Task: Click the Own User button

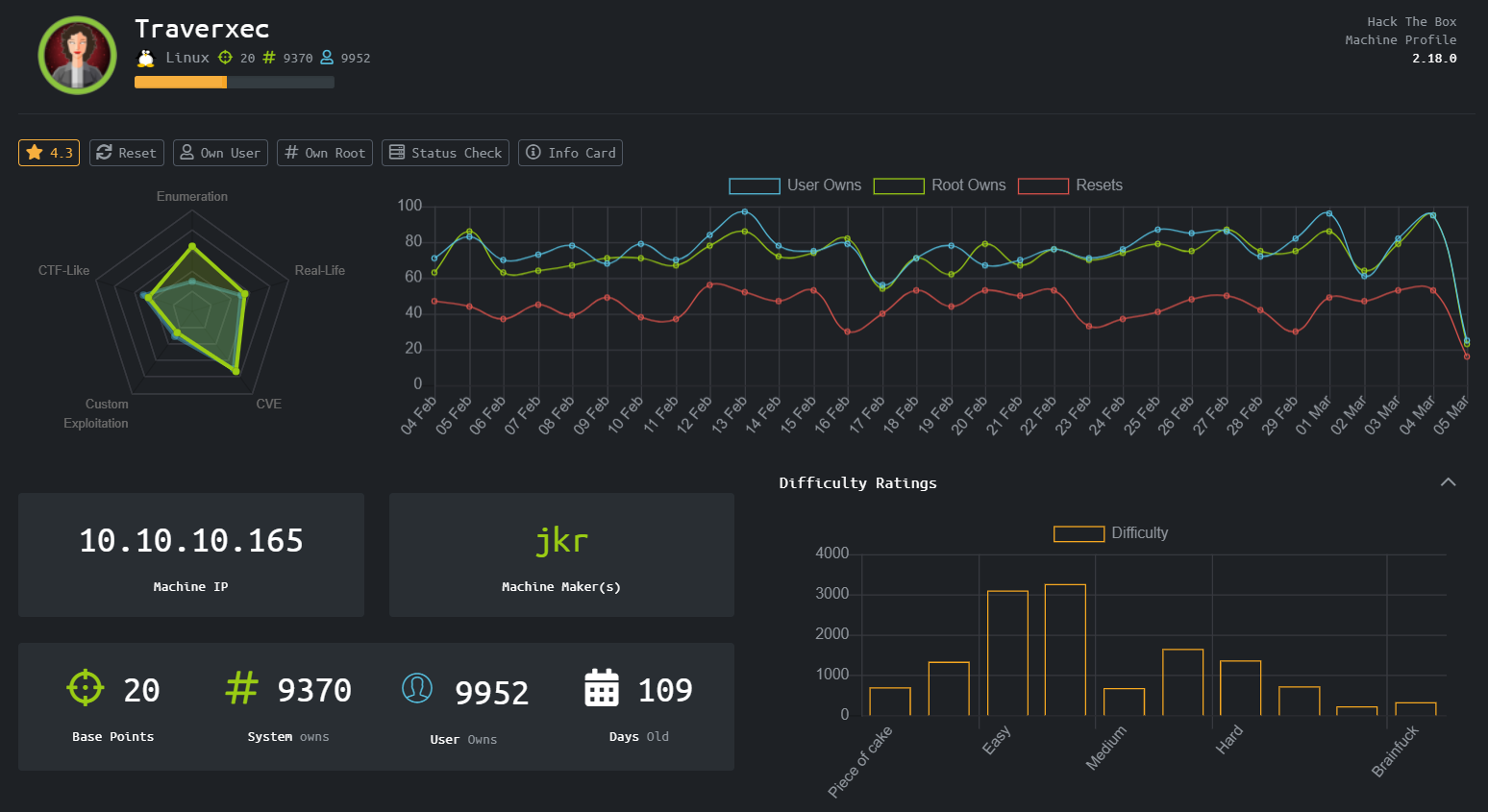Action: 220,153
